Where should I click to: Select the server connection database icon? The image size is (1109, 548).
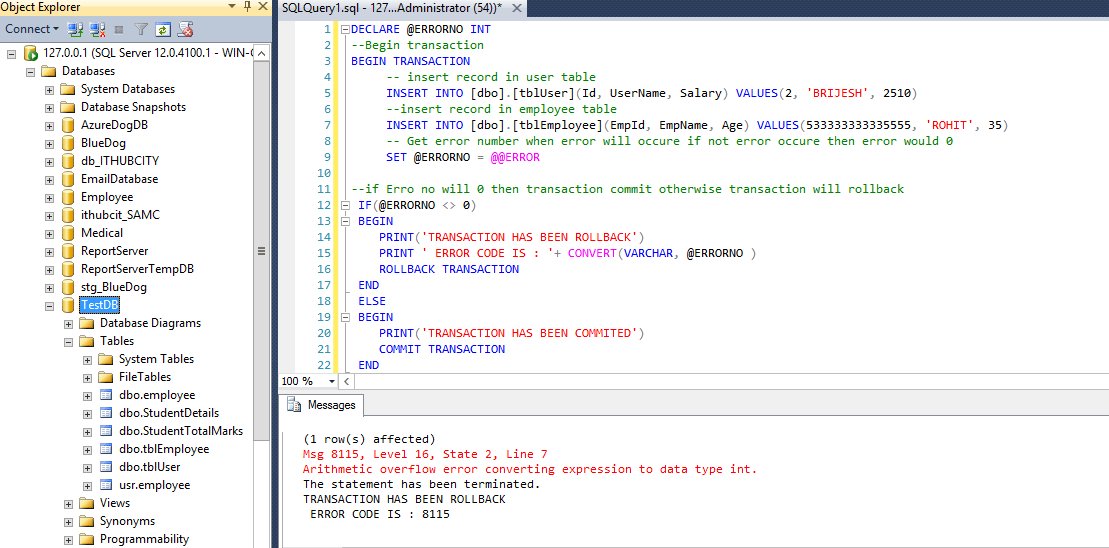30,53
